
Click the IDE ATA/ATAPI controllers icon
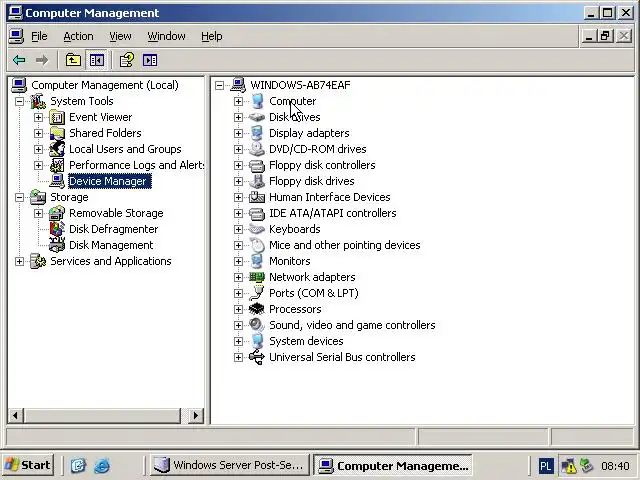tap(257, 213)
